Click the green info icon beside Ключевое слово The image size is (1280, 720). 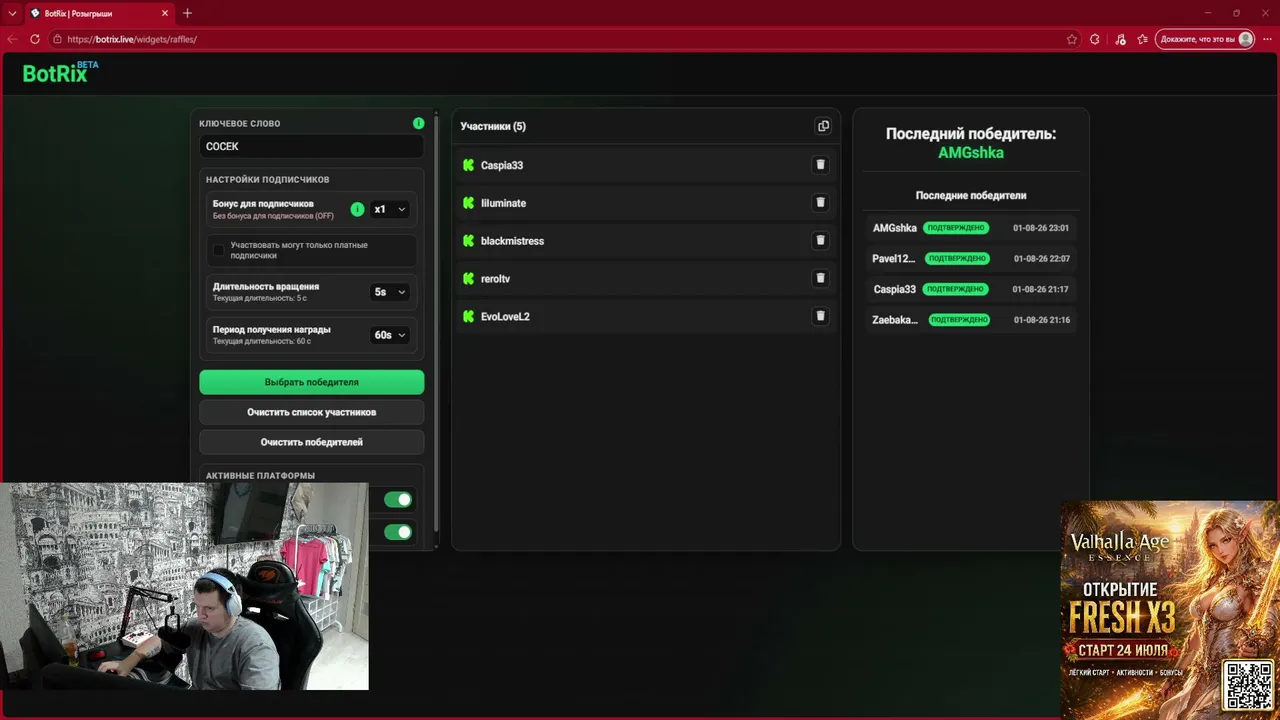pyautogui.click(x=419, y=123)
